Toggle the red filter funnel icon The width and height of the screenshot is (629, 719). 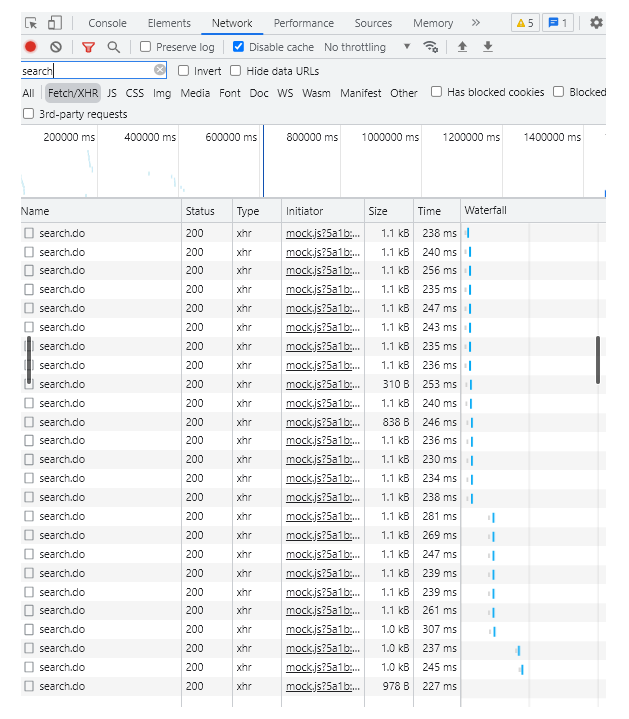[x=89, y=47]
